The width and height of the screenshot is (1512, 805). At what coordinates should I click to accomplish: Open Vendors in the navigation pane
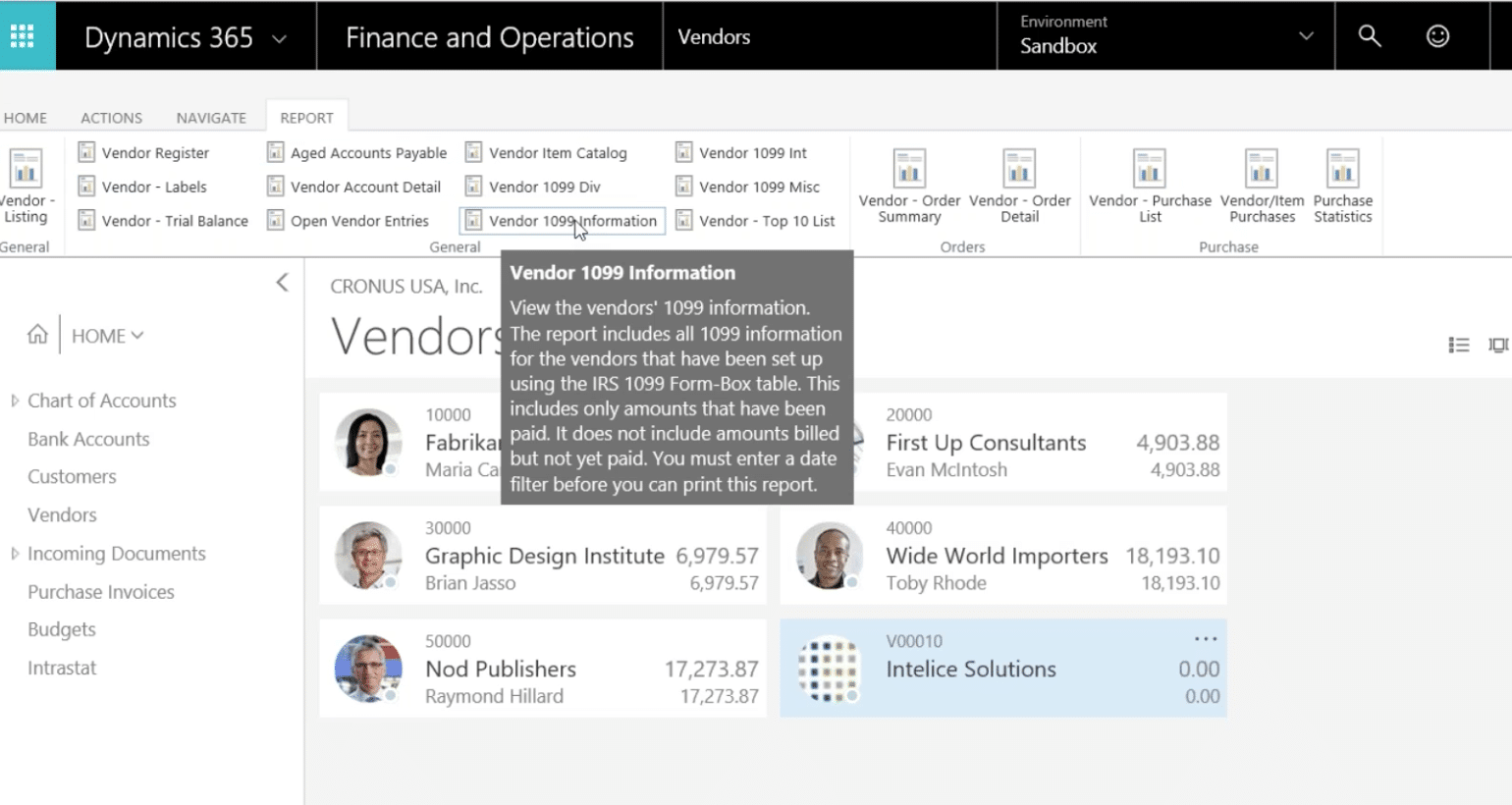click(x=62, y=514)
